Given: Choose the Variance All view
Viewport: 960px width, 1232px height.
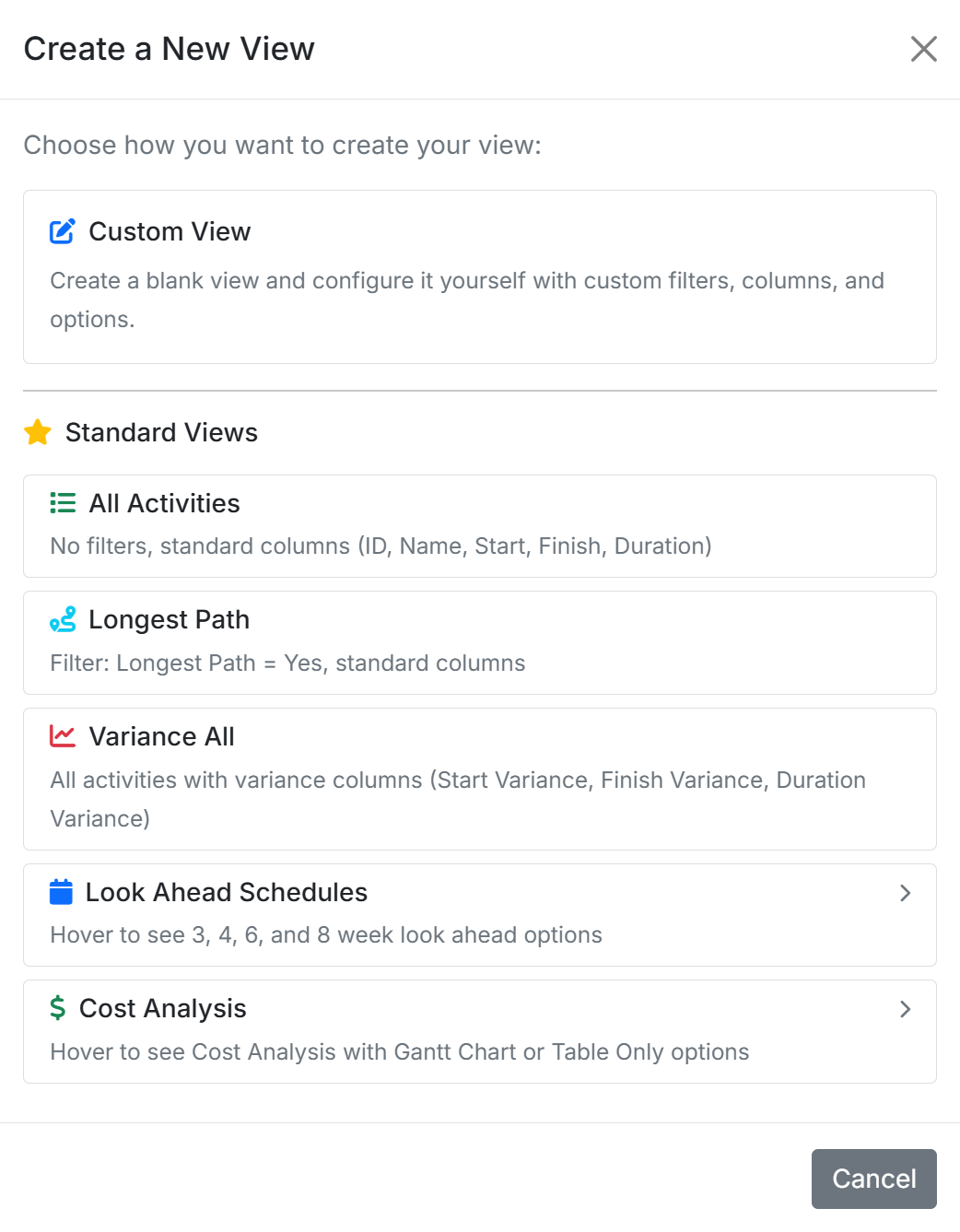Looking at the screenshot, I should click(x=479, y=778).
